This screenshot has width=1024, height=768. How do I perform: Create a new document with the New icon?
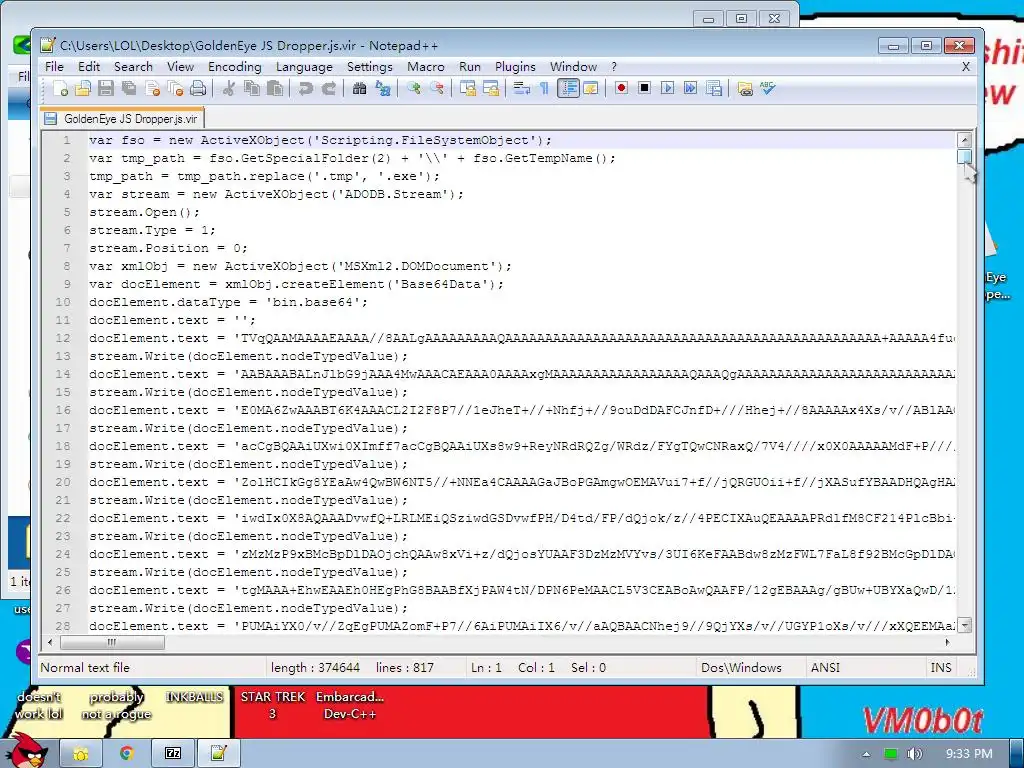pos(60,88)
